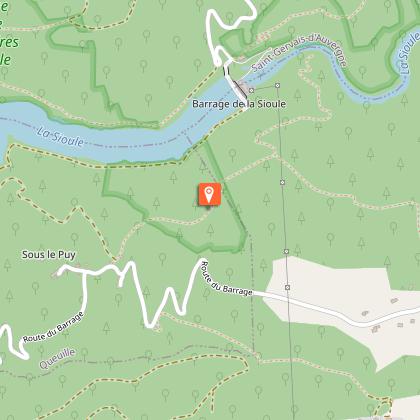The image size is (420, 420).
Task: Click the power tower icon near the dam
Action: 252,90
